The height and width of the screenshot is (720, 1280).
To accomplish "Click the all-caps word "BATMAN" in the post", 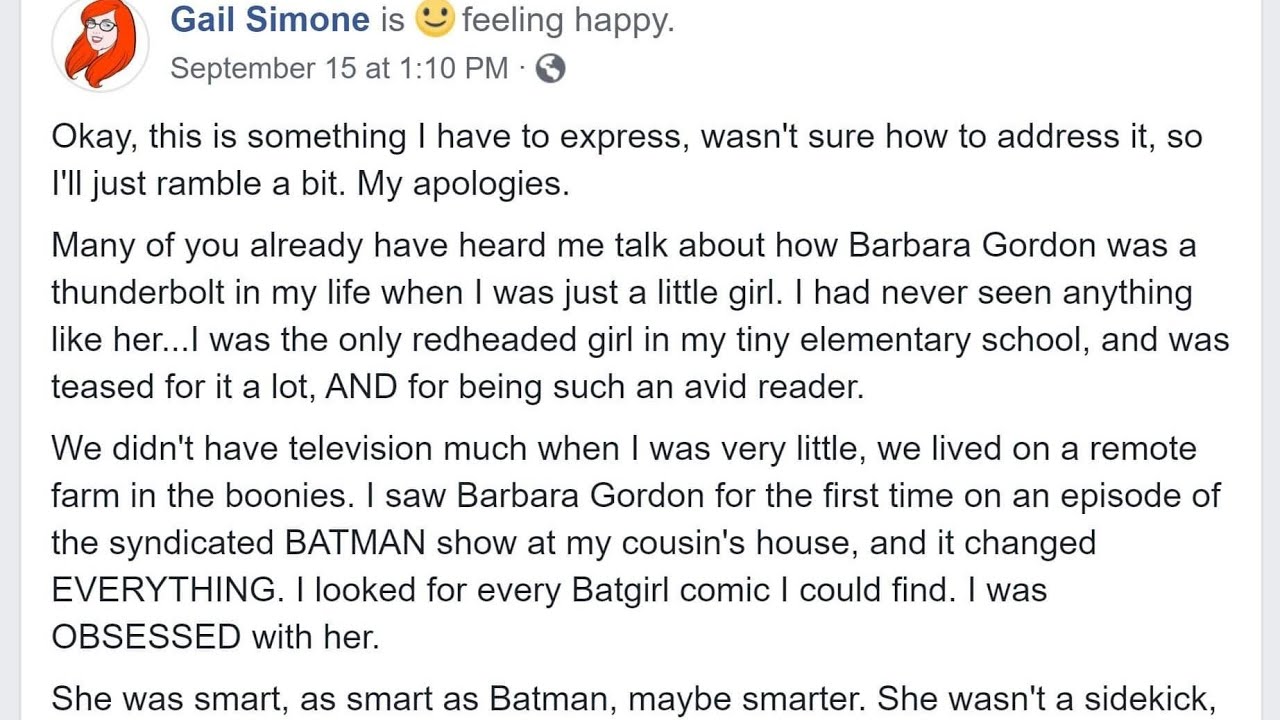I will pyautogui.click(x=354, y=543).
